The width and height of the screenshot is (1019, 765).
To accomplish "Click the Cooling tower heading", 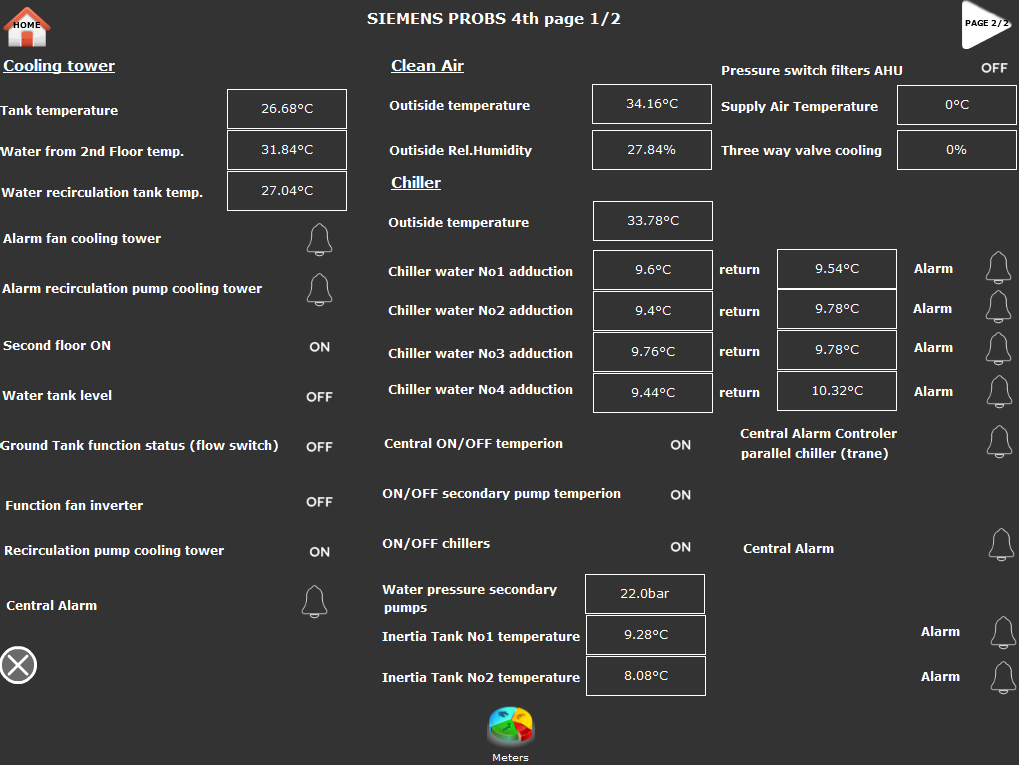I will (59, 66).
